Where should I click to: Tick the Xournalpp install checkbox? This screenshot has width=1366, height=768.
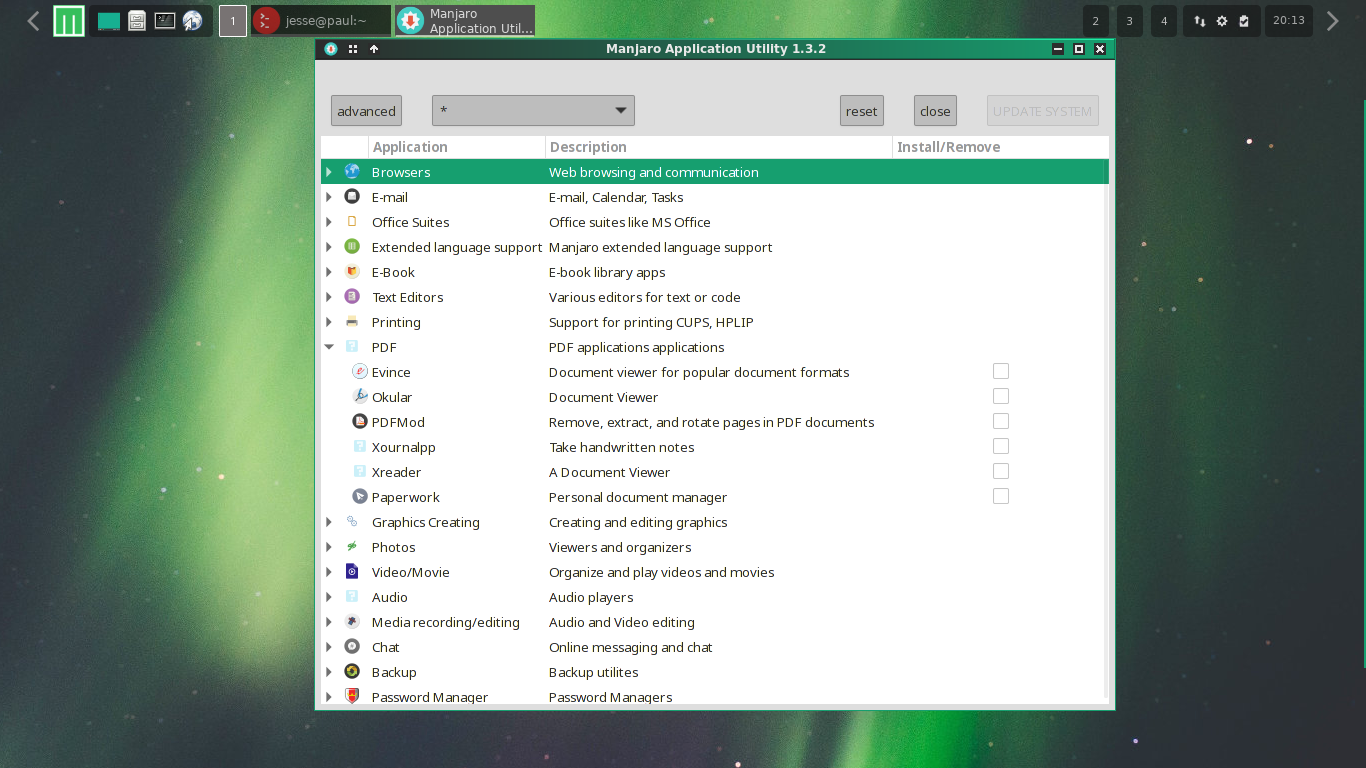point(1001,447)
